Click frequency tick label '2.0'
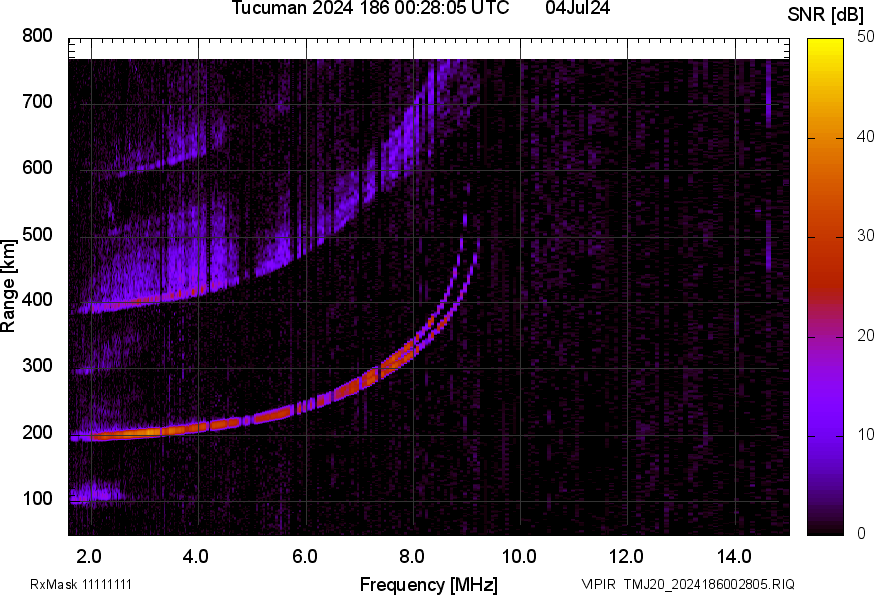This screenshot has height=595, width=874. coord(89,556)
